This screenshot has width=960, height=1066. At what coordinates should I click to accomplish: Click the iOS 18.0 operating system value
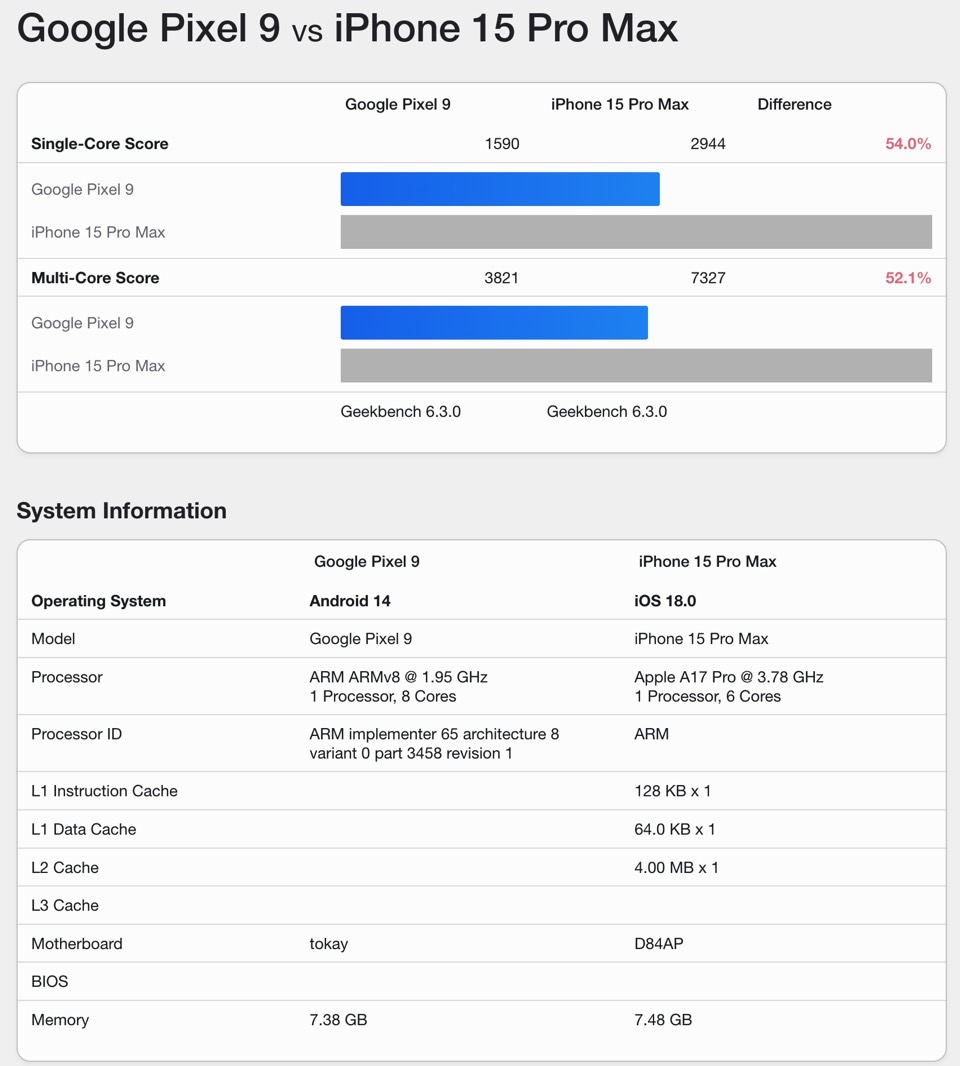(x=665, y=601)
